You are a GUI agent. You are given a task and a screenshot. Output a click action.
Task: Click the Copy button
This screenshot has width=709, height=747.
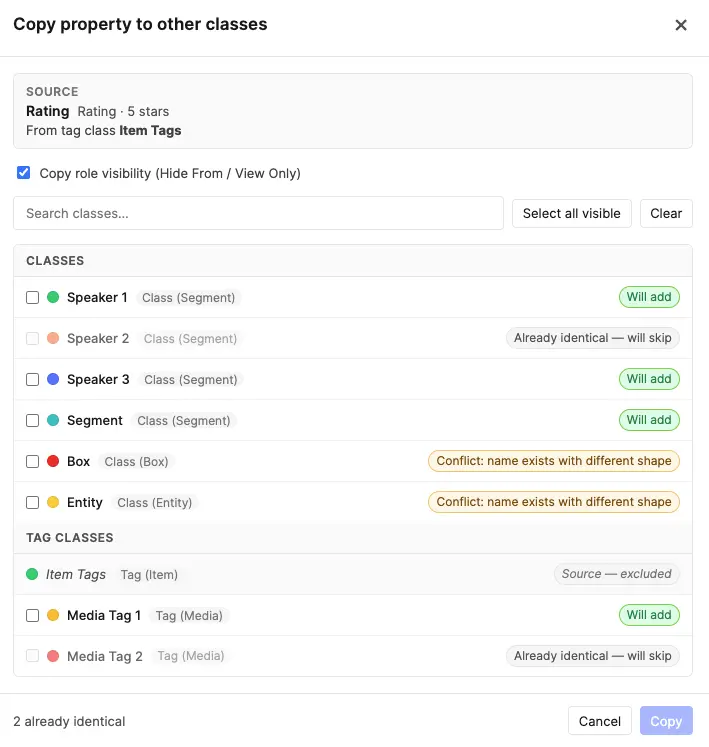click(666, 721)
